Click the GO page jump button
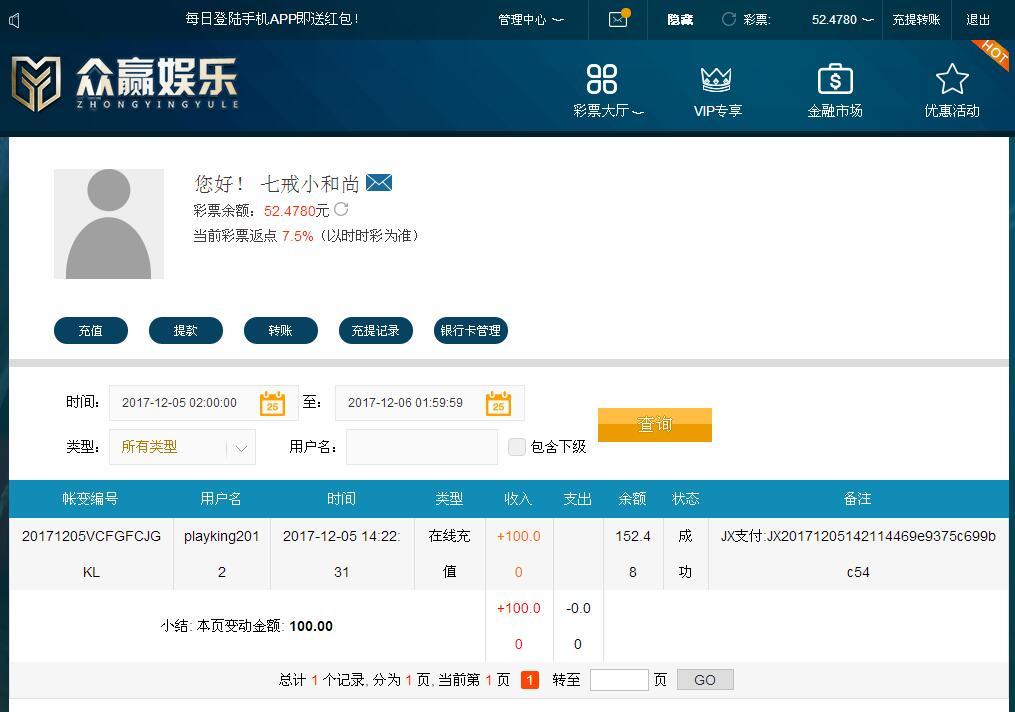 point(705,680)
